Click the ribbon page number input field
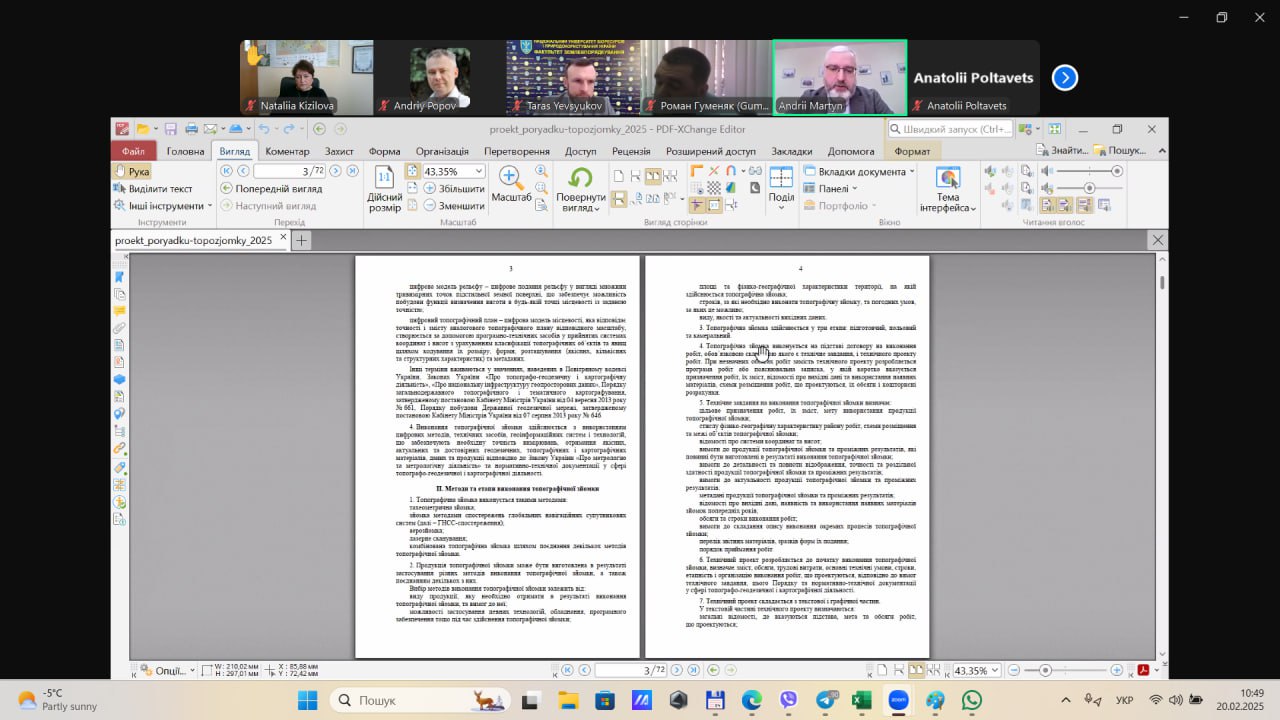This screenshot has width=1280, height=720. pyautogui.click(x=288, y=171)
